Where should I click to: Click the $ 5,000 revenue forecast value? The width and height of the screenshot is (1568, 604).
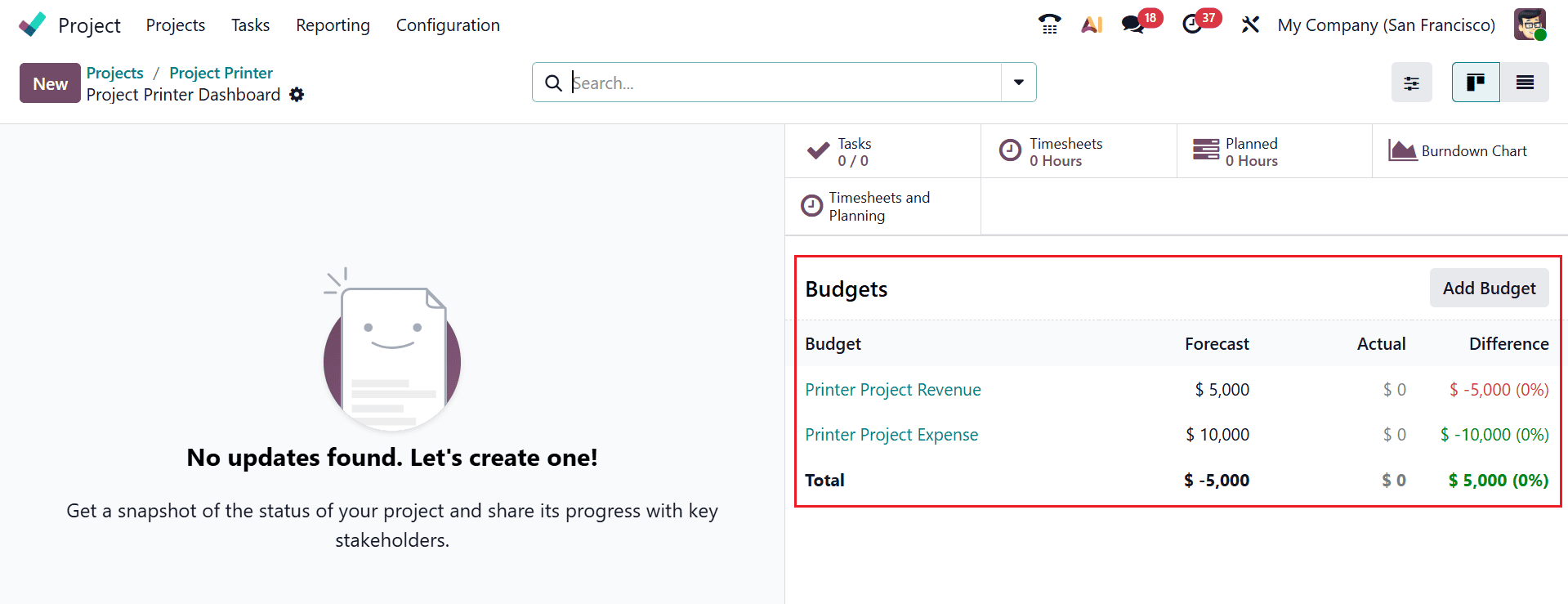click(1222, 390)
